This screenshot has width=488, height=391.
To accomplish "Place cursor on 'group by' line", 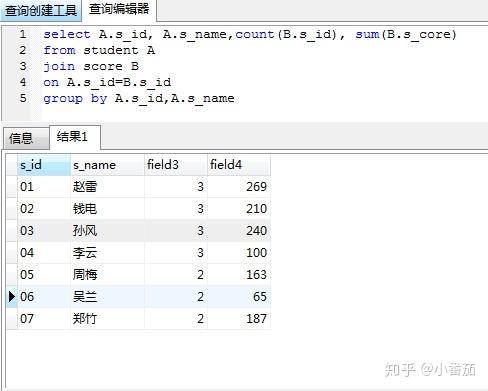I will tap(139, 98).
